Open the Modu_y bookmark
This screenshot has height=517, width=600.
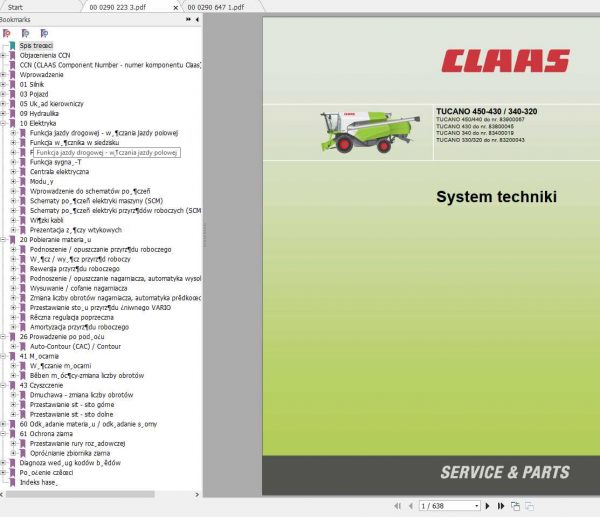(42, 181)
